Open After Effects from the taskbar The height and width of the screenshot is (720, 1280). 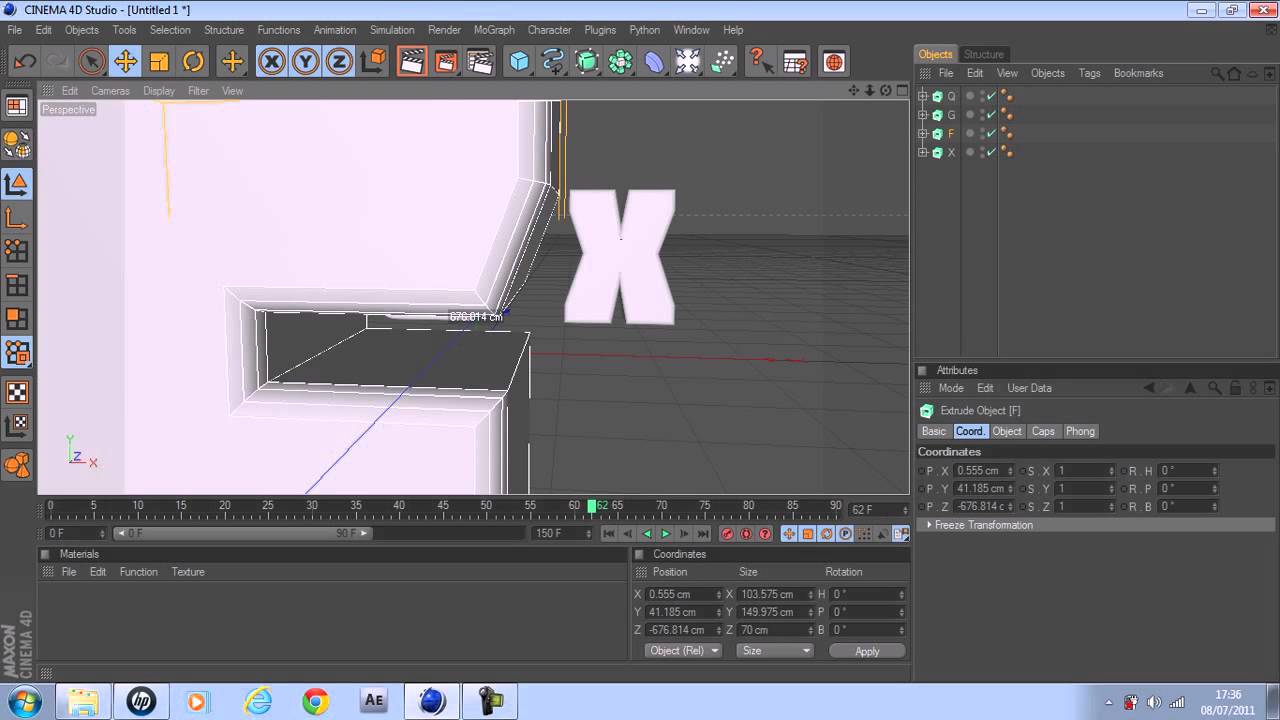point(374,701)
